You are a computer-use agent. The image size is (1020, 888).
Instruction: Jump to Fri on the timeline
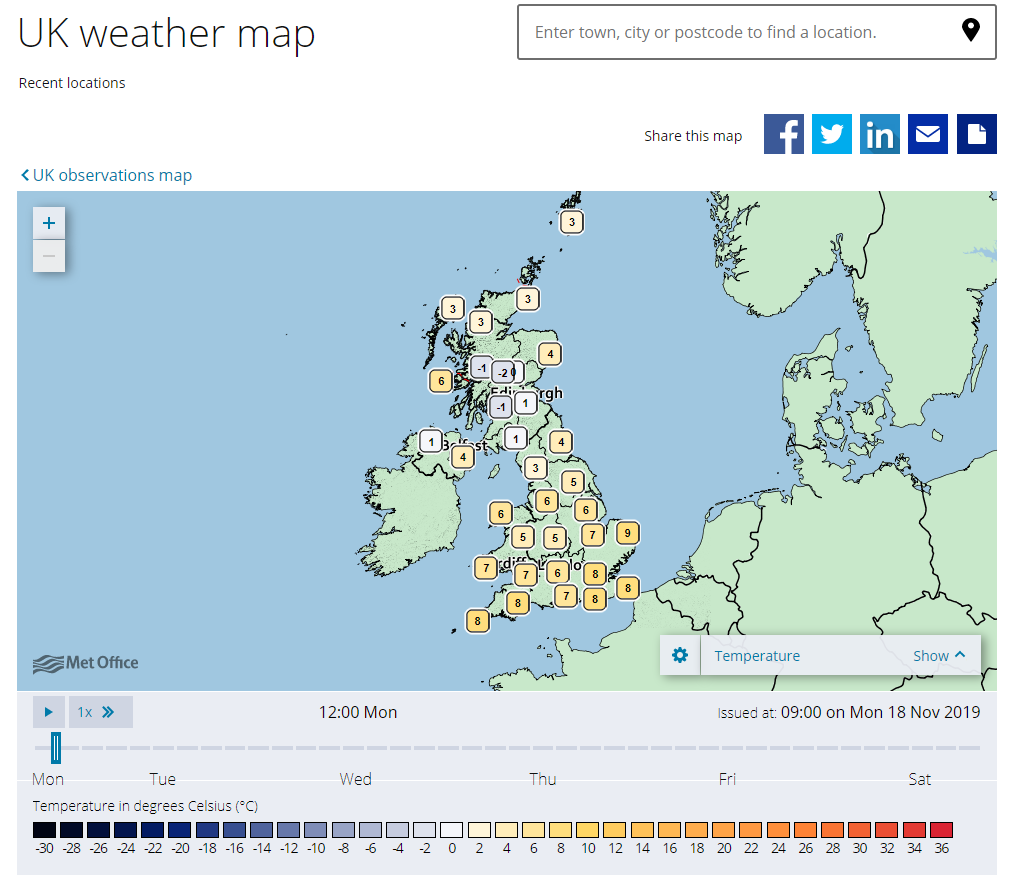pos(727,779)
